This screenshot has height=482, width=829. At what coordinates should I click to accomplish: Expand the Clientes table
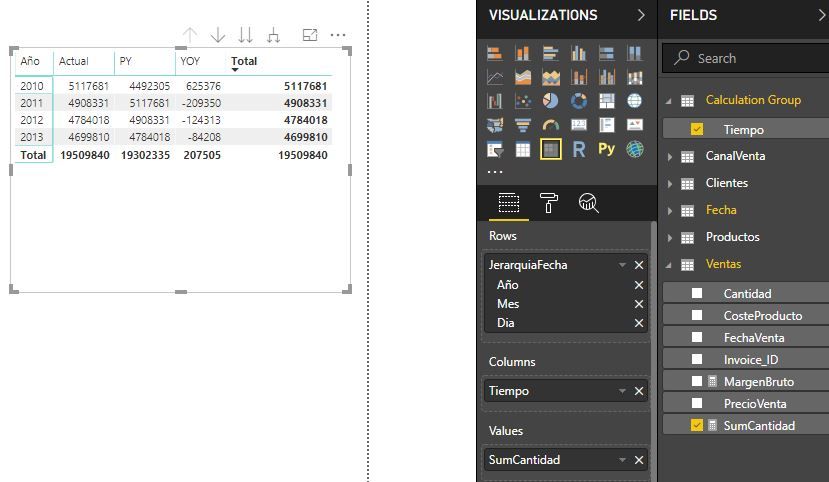point(669,183)
